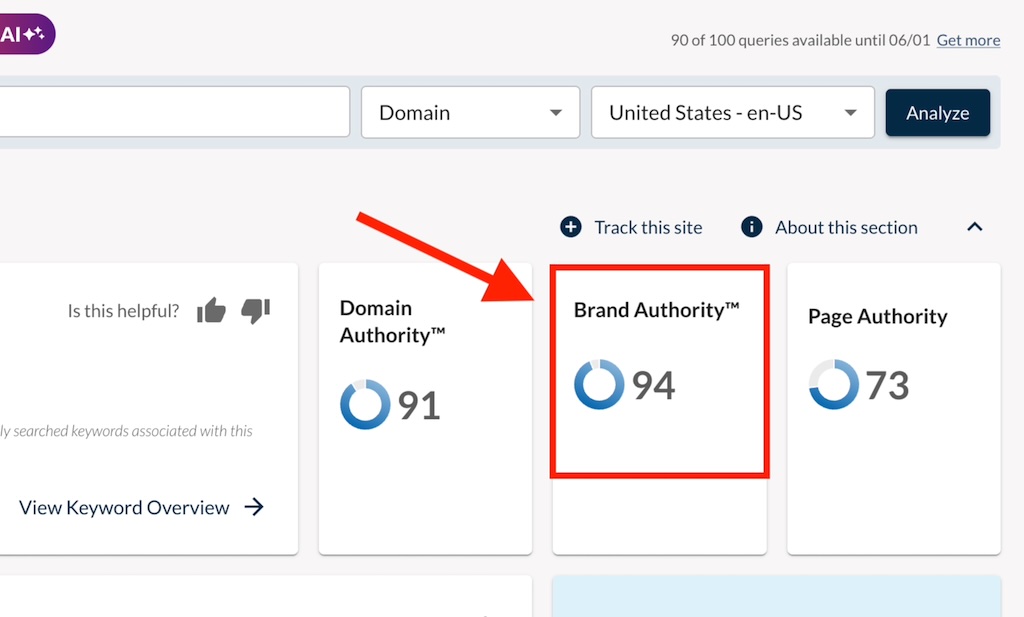Collapse the section with the up chevron

tap(974, 227)
